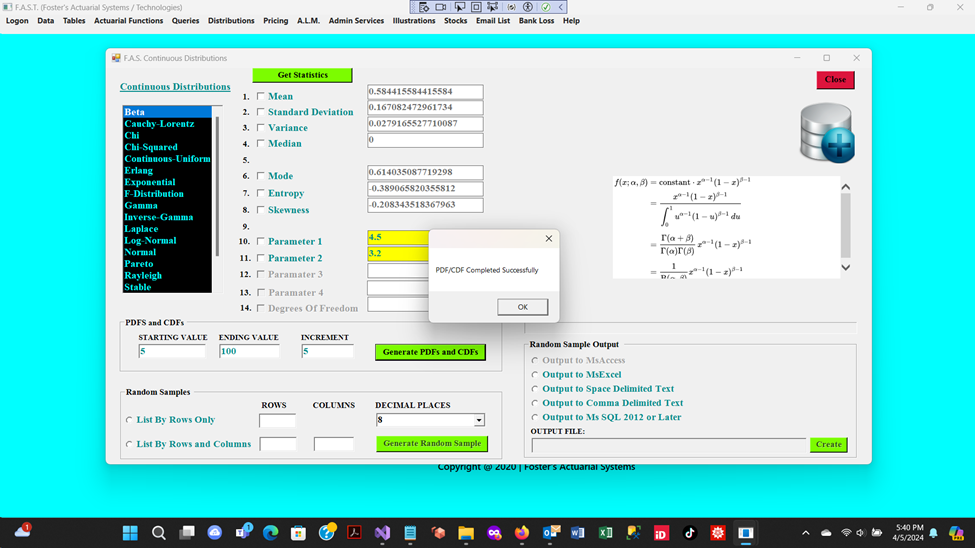
Task: Open File Explorer from the taskbar
Action: 466,534
